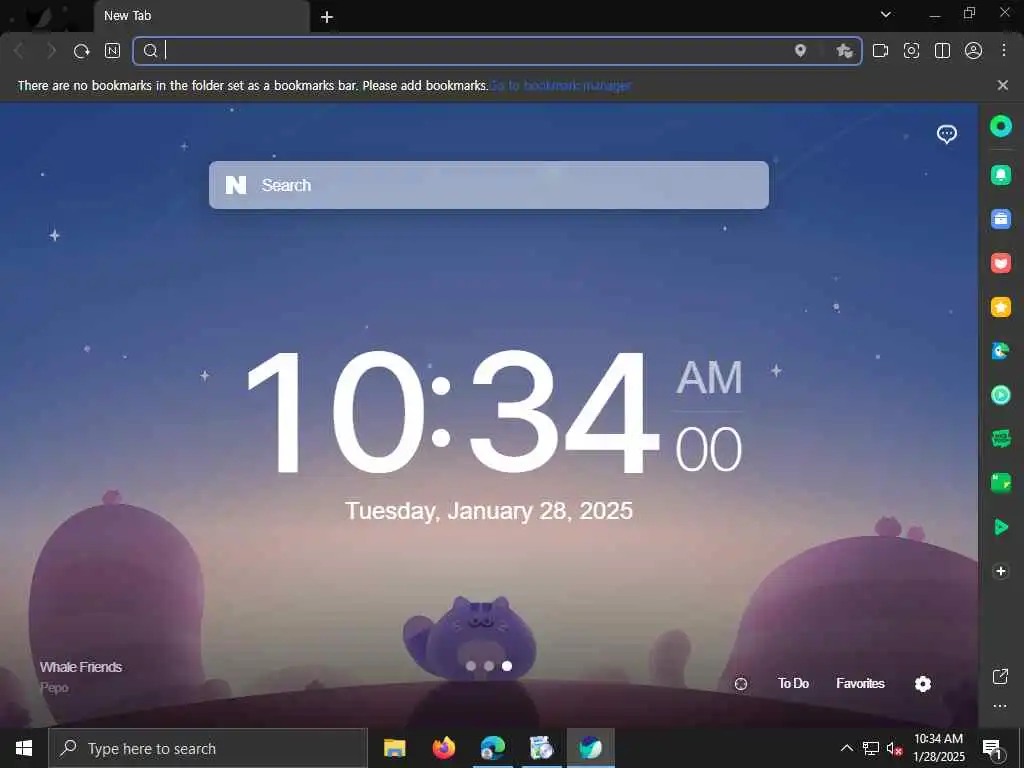This screenshot has width=1024, height=768.
Task: Open the Favorites panel
Action: 860,683
